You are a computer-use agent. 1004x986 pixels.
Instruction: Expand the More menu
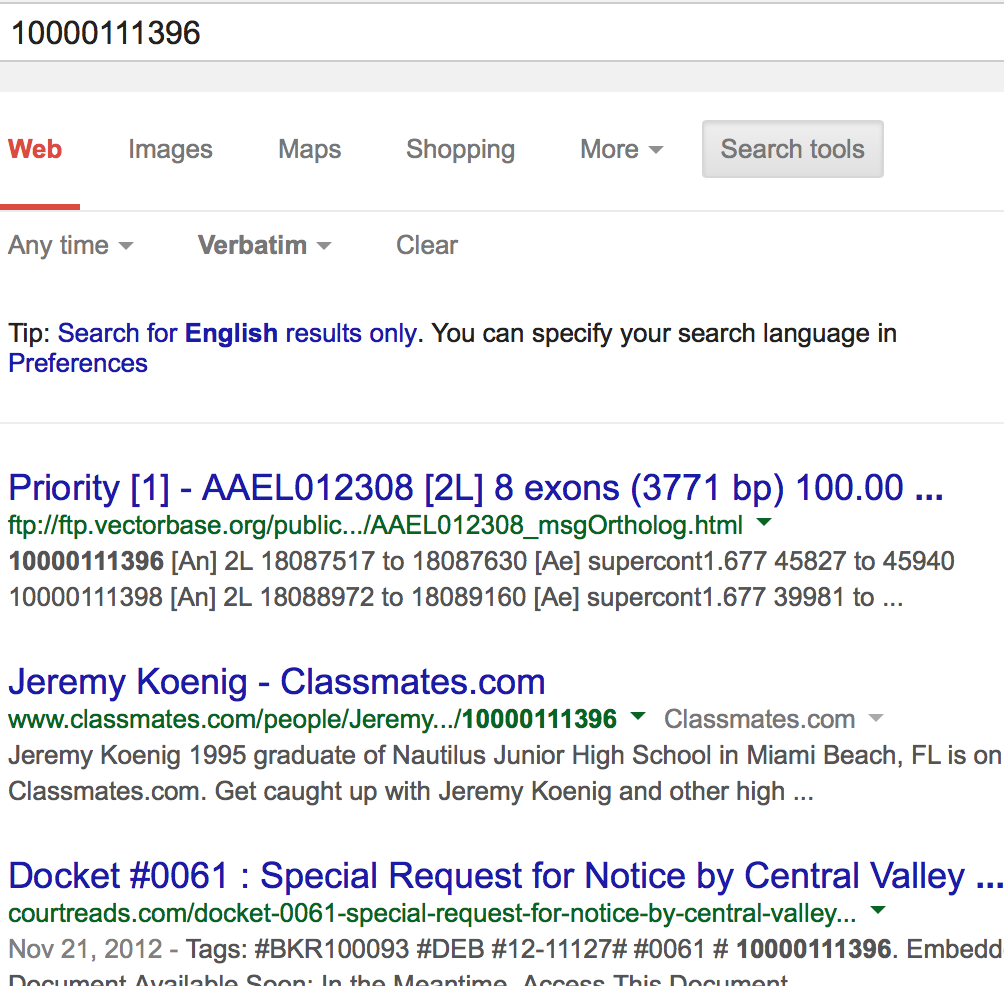coord(621,150)
